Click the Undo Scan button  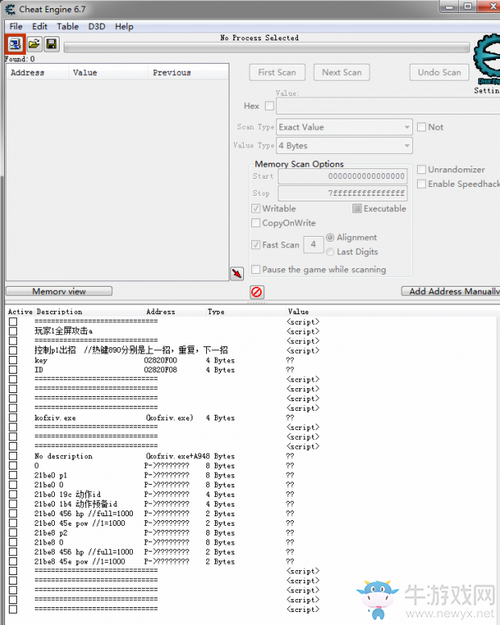pyautogui.click(x=439, y=73)
